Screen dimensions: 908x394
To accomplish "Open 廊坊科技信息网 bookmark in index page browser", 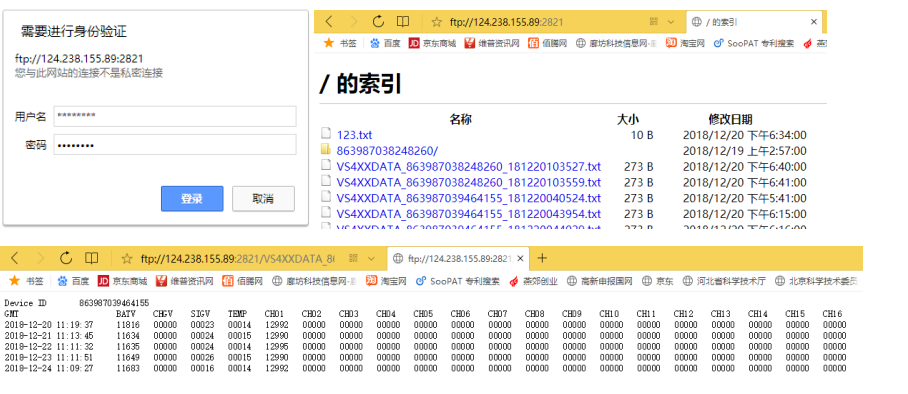I will click(x=616, y=43).
